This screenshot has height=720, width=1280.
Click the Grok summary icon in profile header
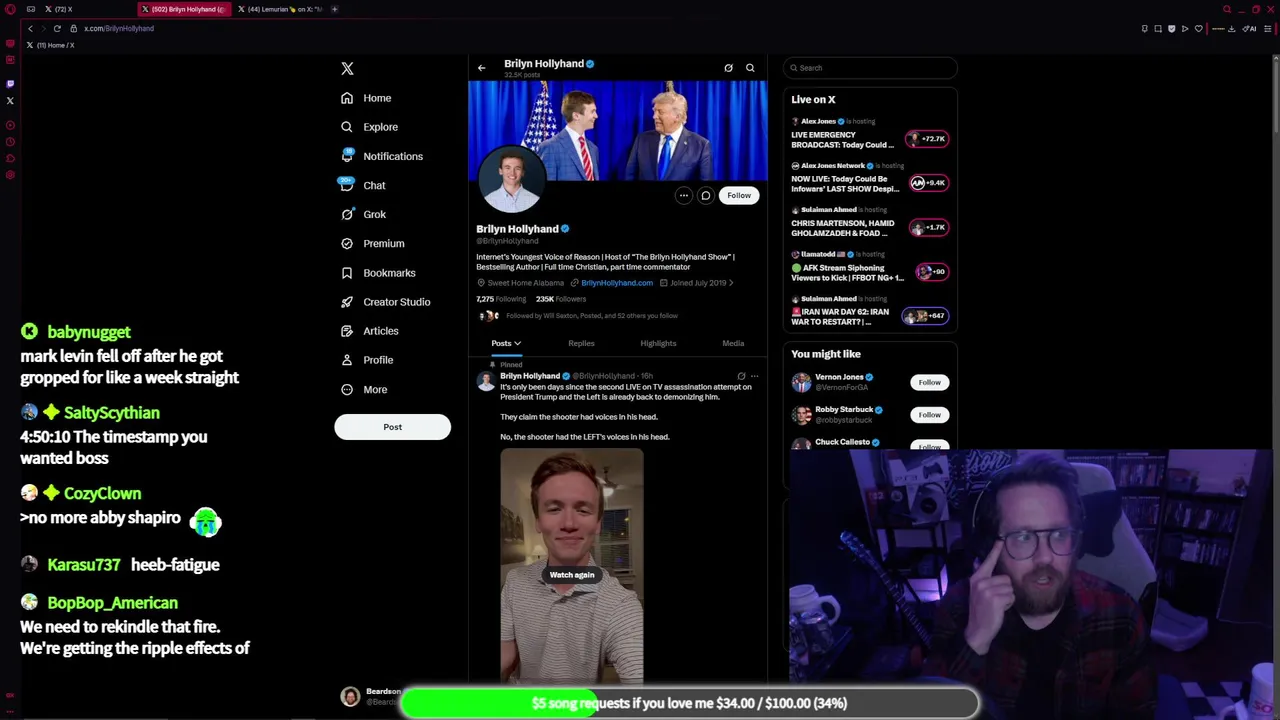(x=728, y=68)
